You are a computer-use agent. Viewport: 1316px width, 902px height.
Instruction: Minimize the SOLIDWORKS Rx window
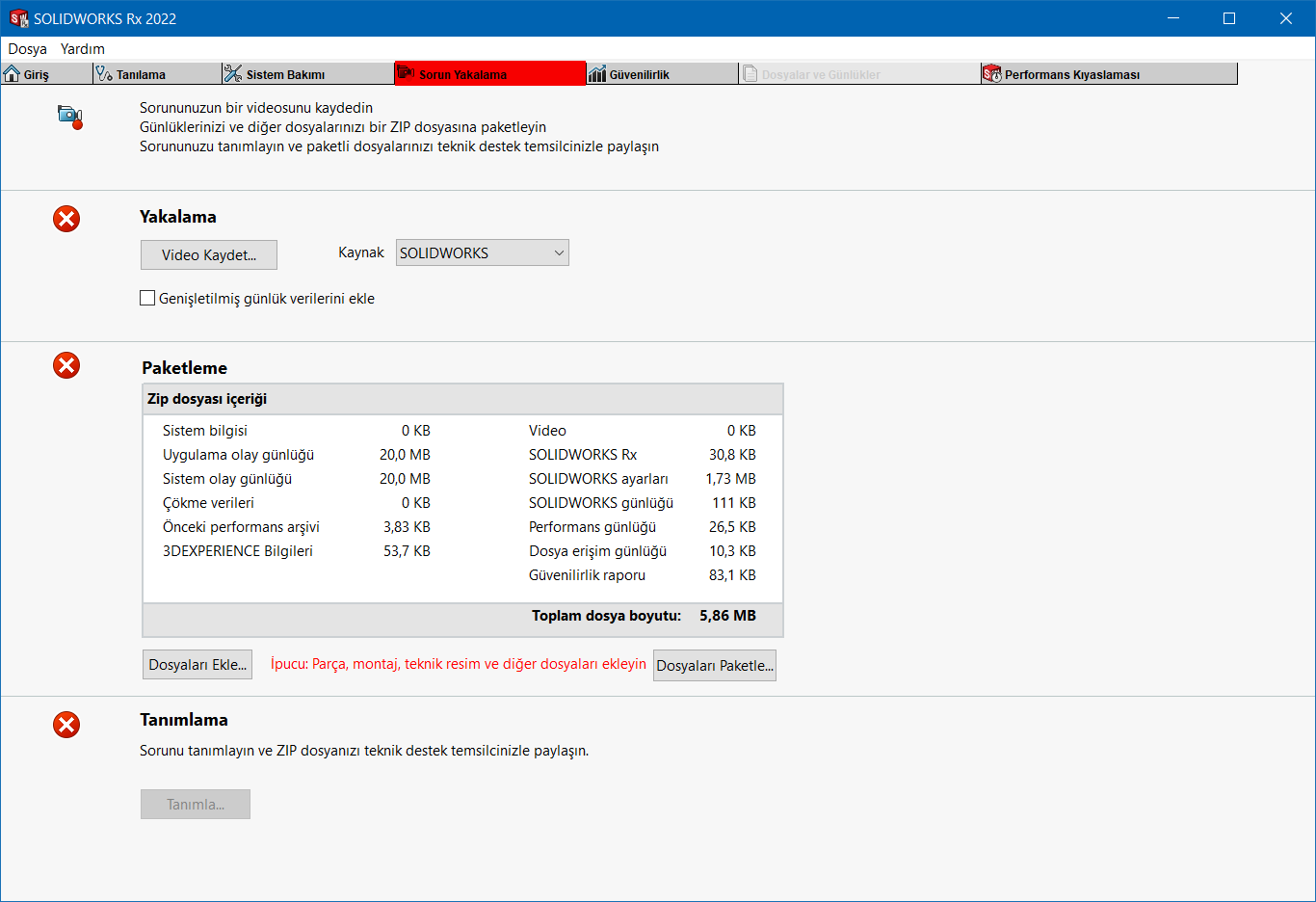pos(1173,18)
